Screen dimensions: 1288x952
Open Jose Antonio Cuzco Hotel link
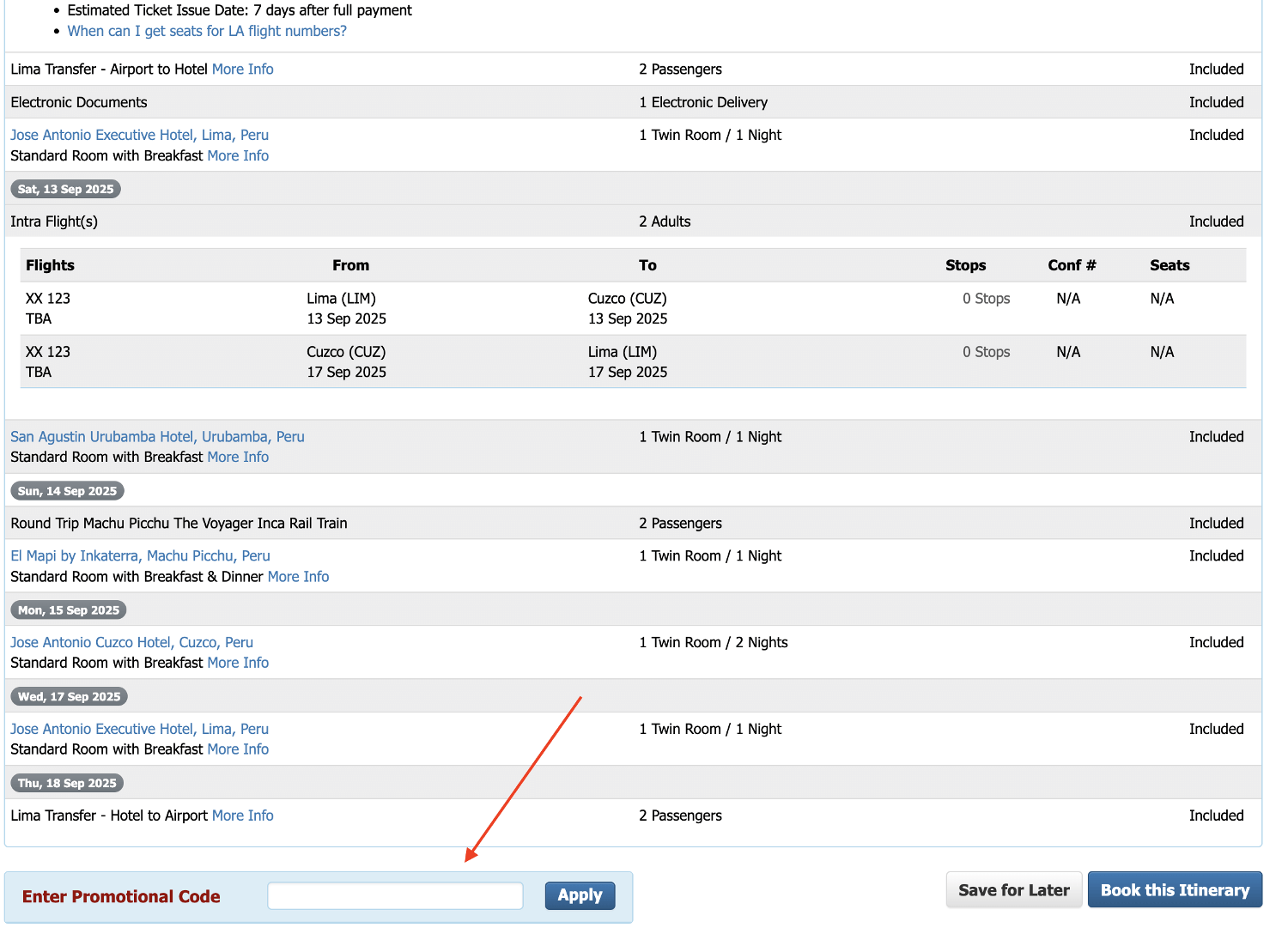click(131, 643)
